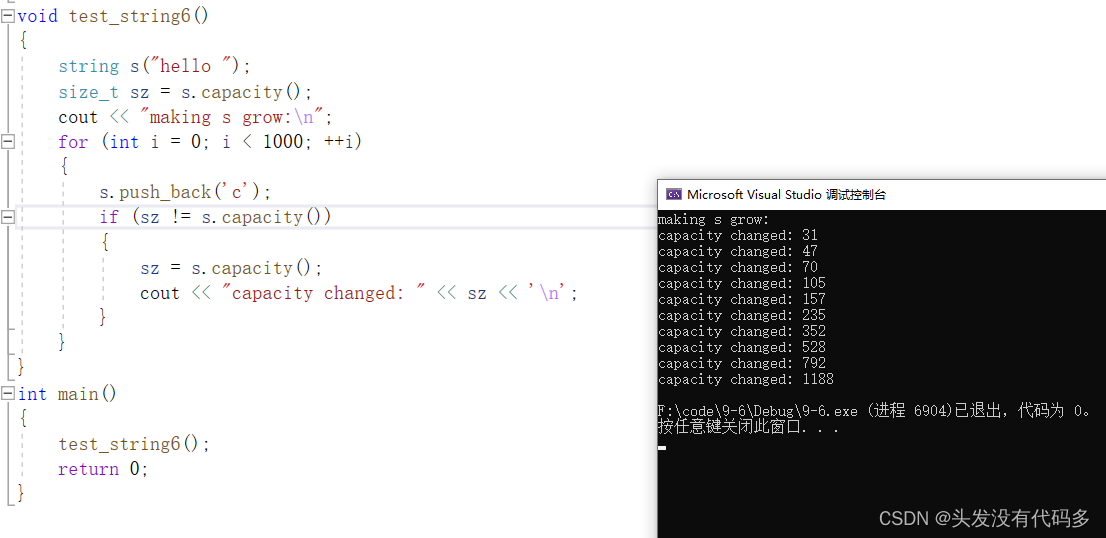Click console line 'capacity changed: 70'
Image resolution: width=1106 pixels, height=538 pixels.
[x=738, y=268]
